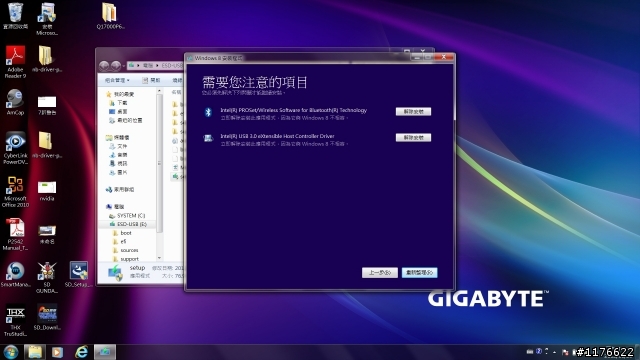Switch to Windows 8 setup taskbar button
The image size is (640, 360).
(105, 352)
